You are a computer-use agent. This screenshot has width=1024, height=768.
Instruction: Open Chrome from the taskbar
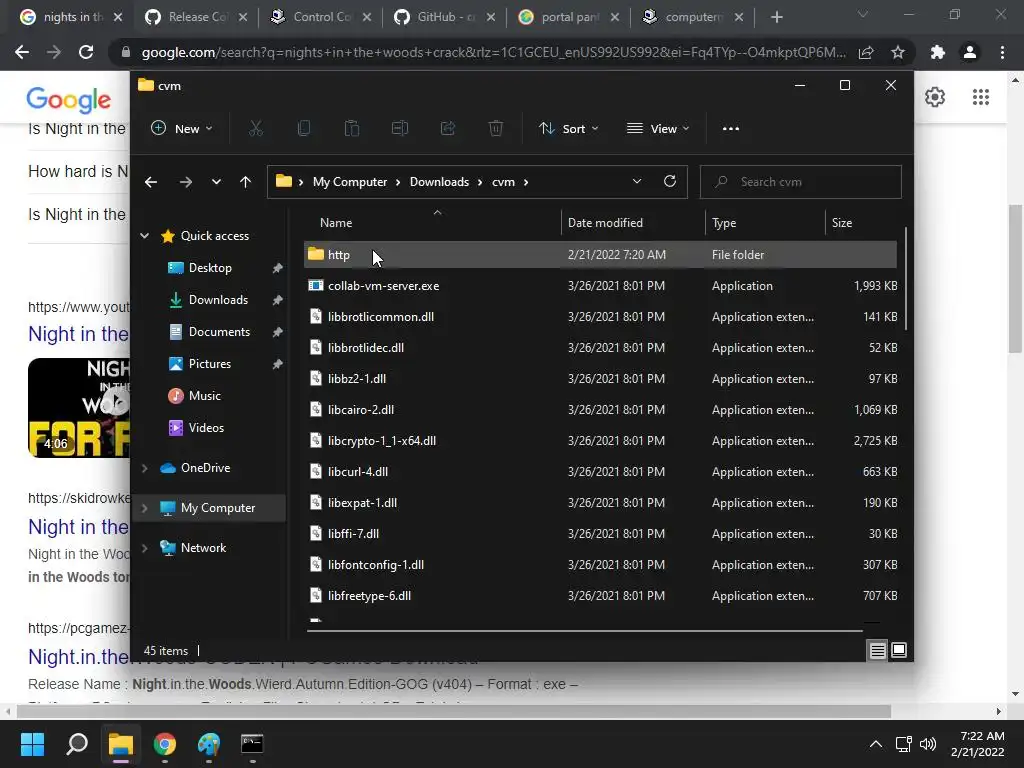165,744
